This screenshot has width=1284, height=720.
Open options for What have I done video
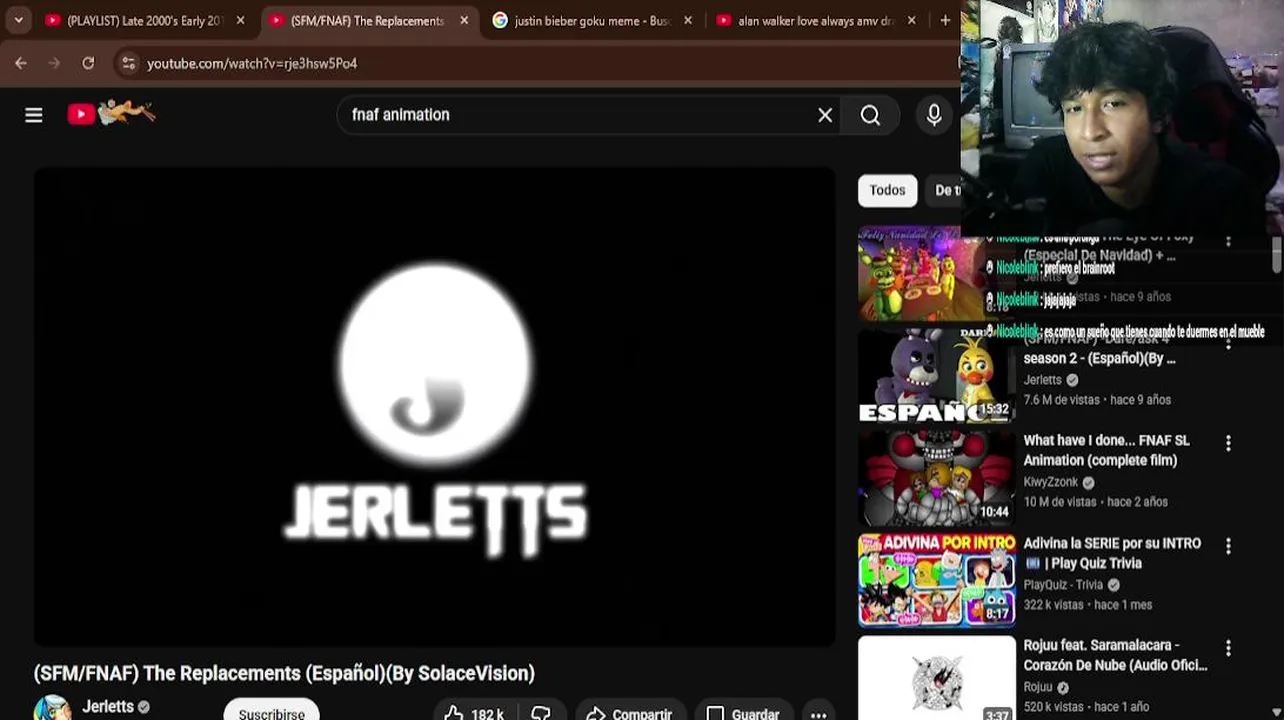tap(1228, 443)
